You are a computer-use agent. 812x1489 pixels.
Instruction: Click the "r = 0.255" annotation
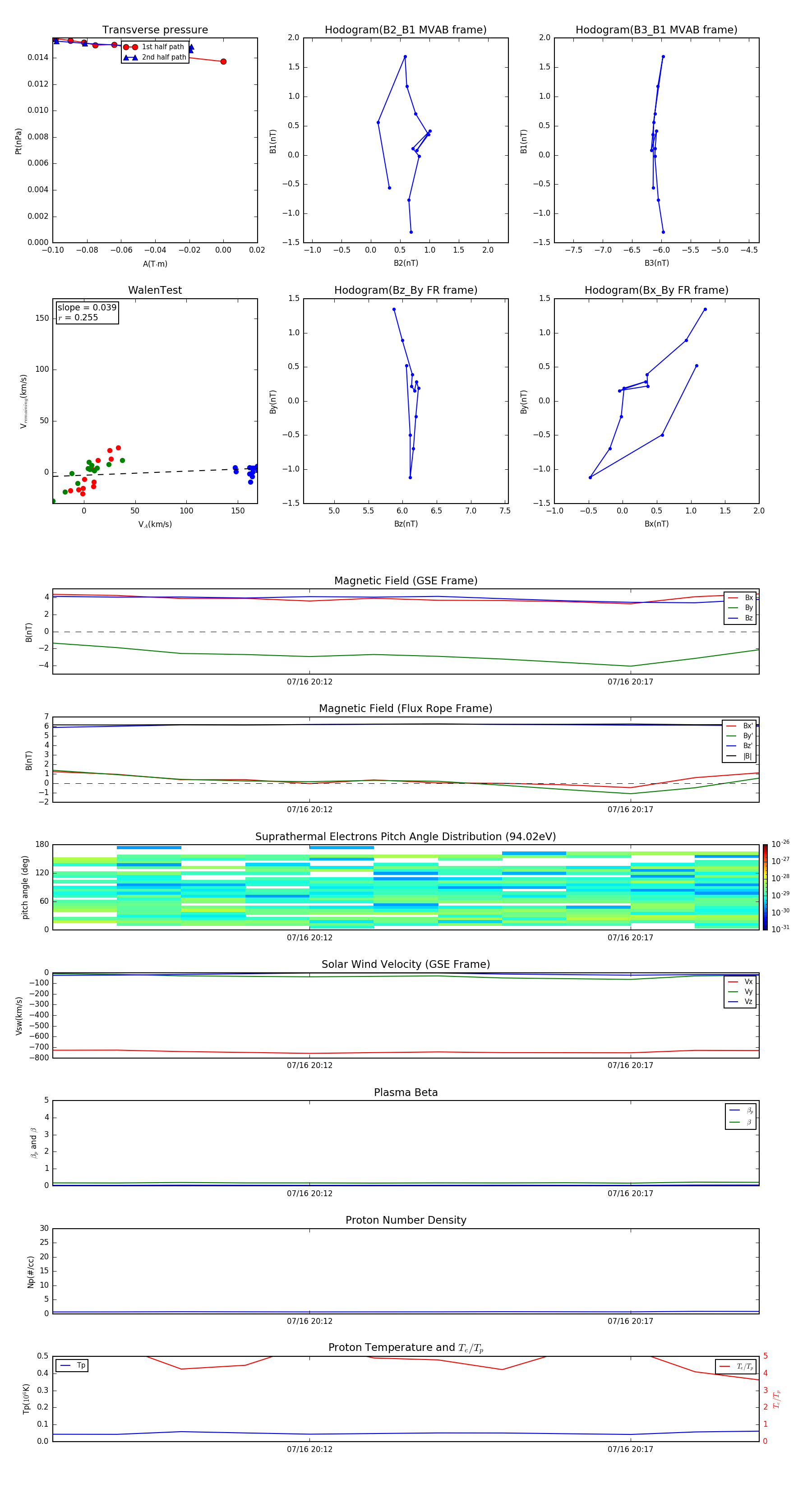(x=78, y=317)
